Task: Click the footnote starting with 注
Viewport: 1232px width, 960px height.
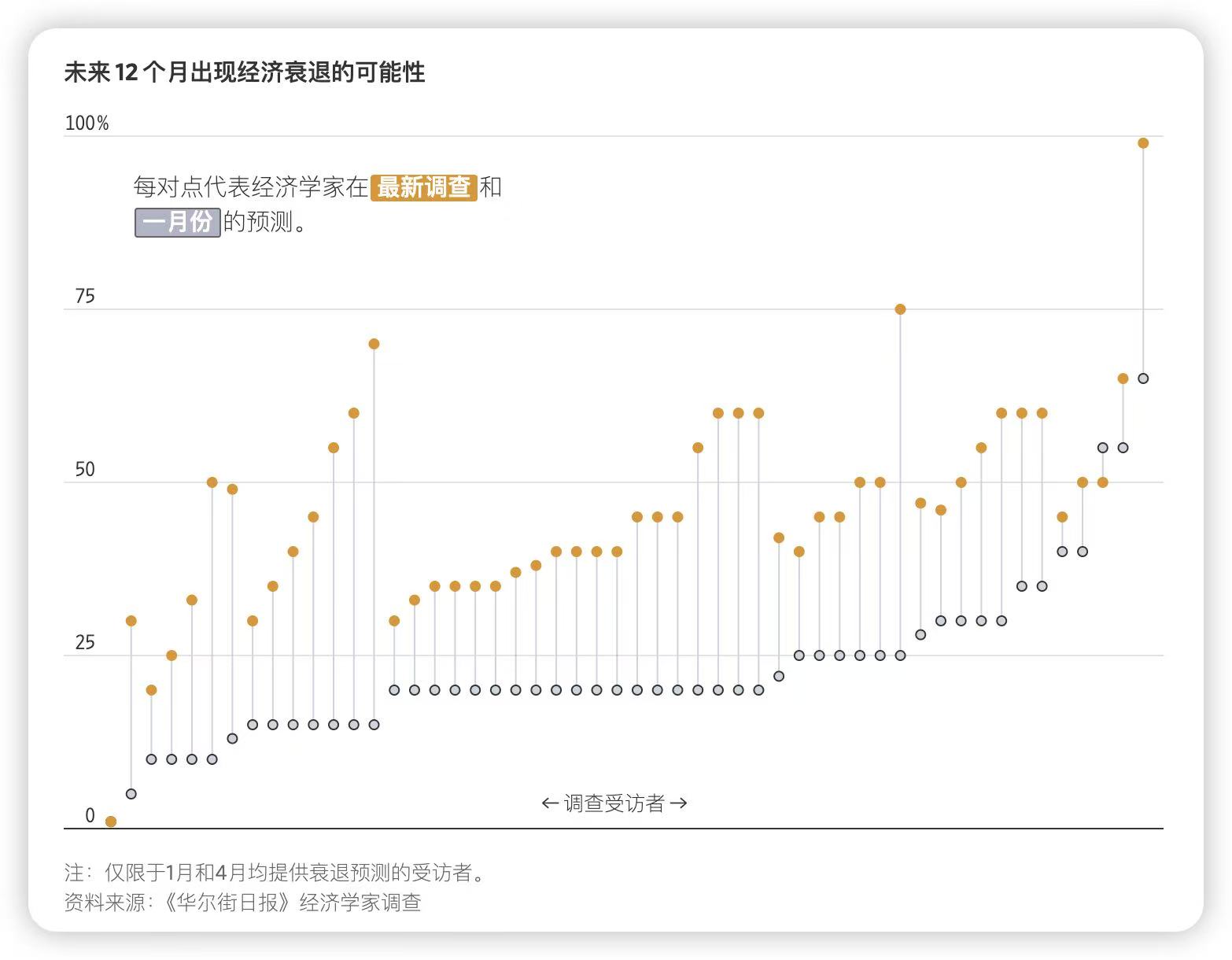Action: 275,872
